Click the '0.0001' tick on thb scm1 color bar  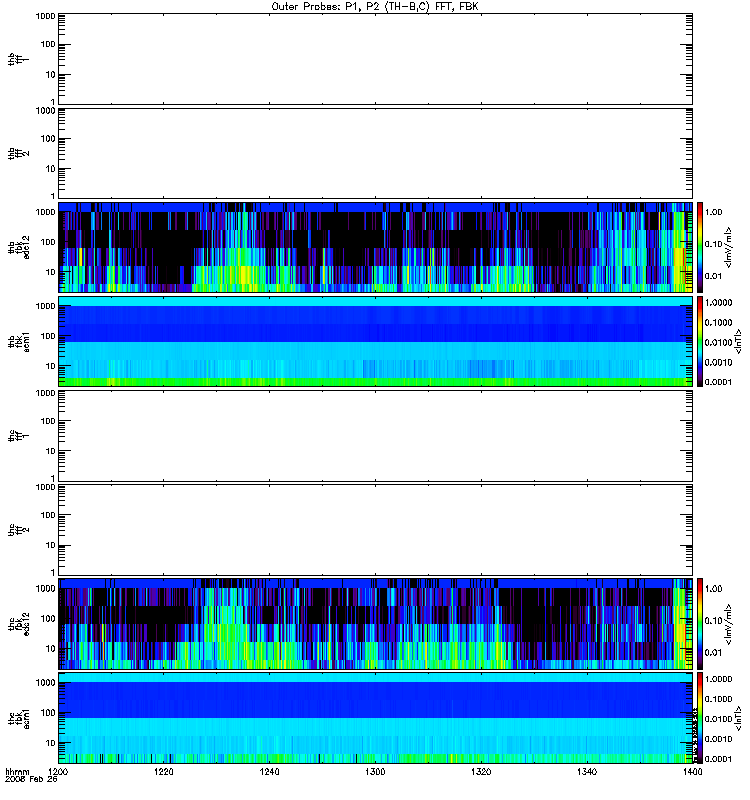point(718,382)
